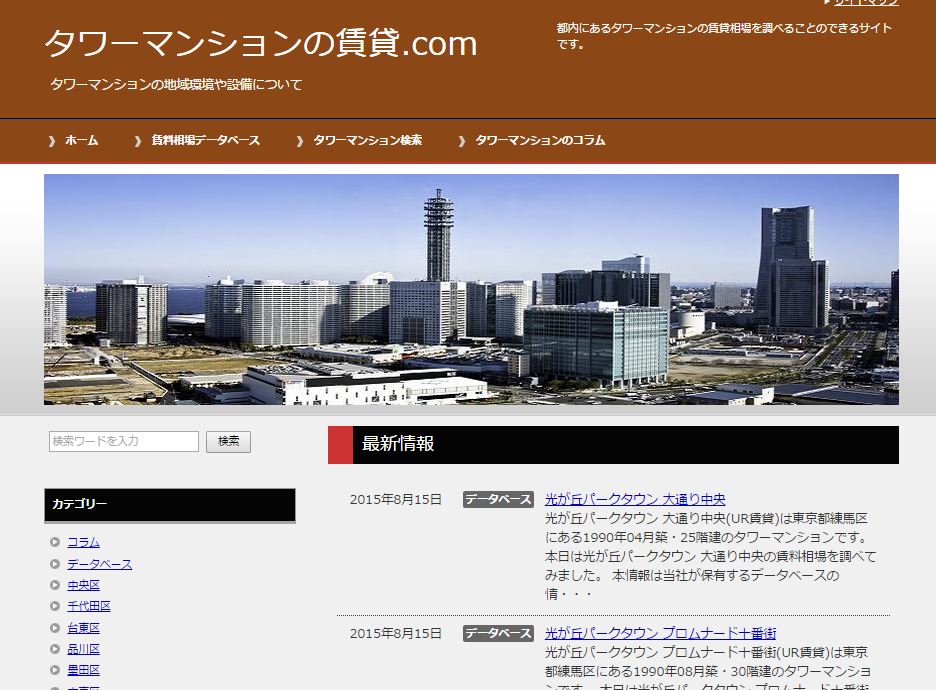936x690 pixels.
Task: Click the bullet icon next to データベース category
Action: (x=55, y=563)
